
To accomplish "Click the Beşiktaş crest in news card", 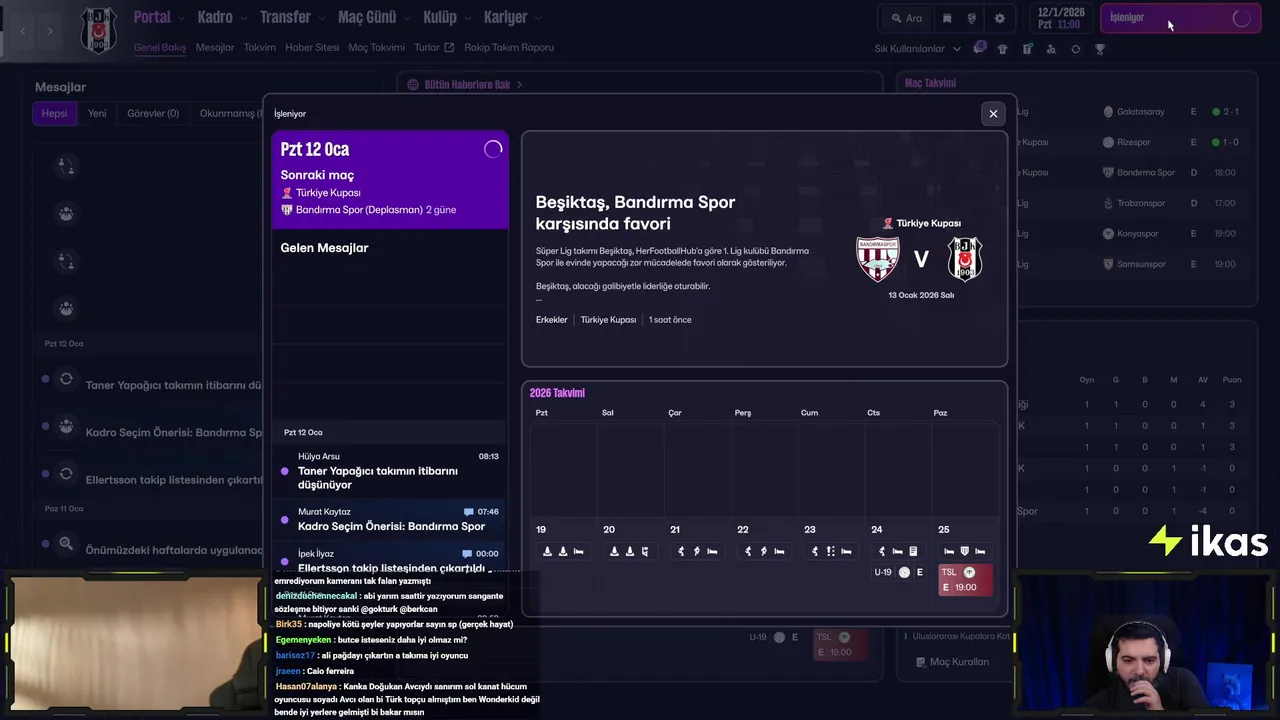I will [966, 259].
